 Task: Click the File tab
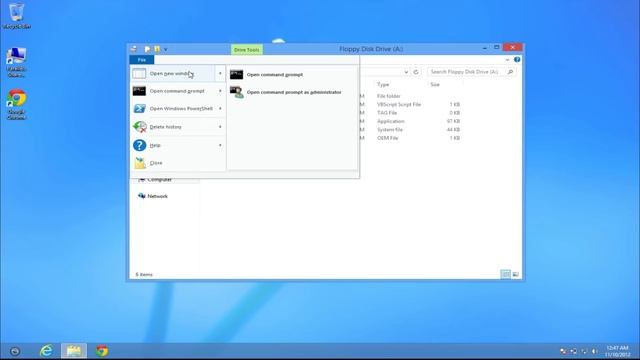pos(142,60)
